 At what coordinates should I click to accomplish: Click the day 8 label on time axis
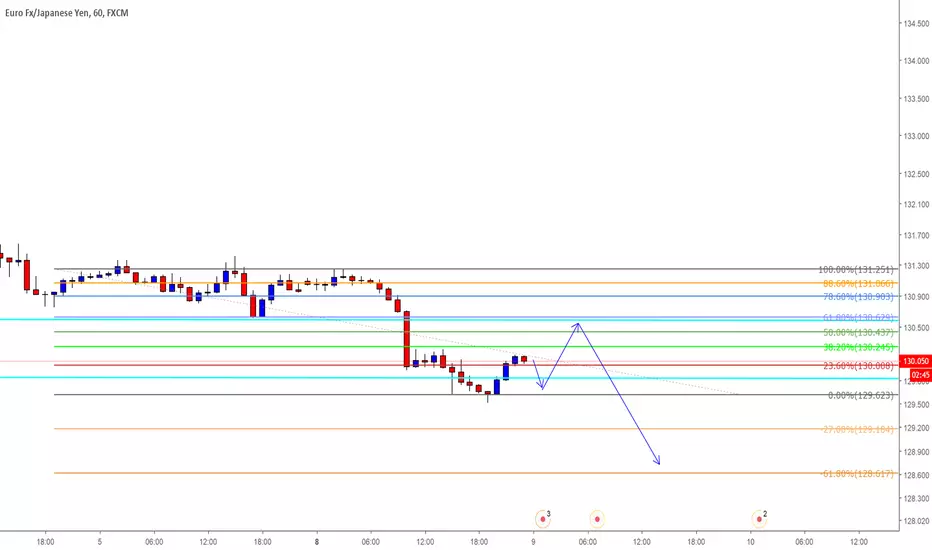pos(317,542)
